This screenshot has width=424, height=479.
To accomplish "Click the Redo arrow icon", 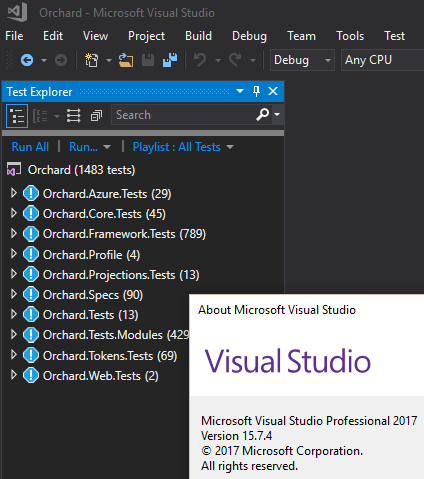I will pos(235,60).
